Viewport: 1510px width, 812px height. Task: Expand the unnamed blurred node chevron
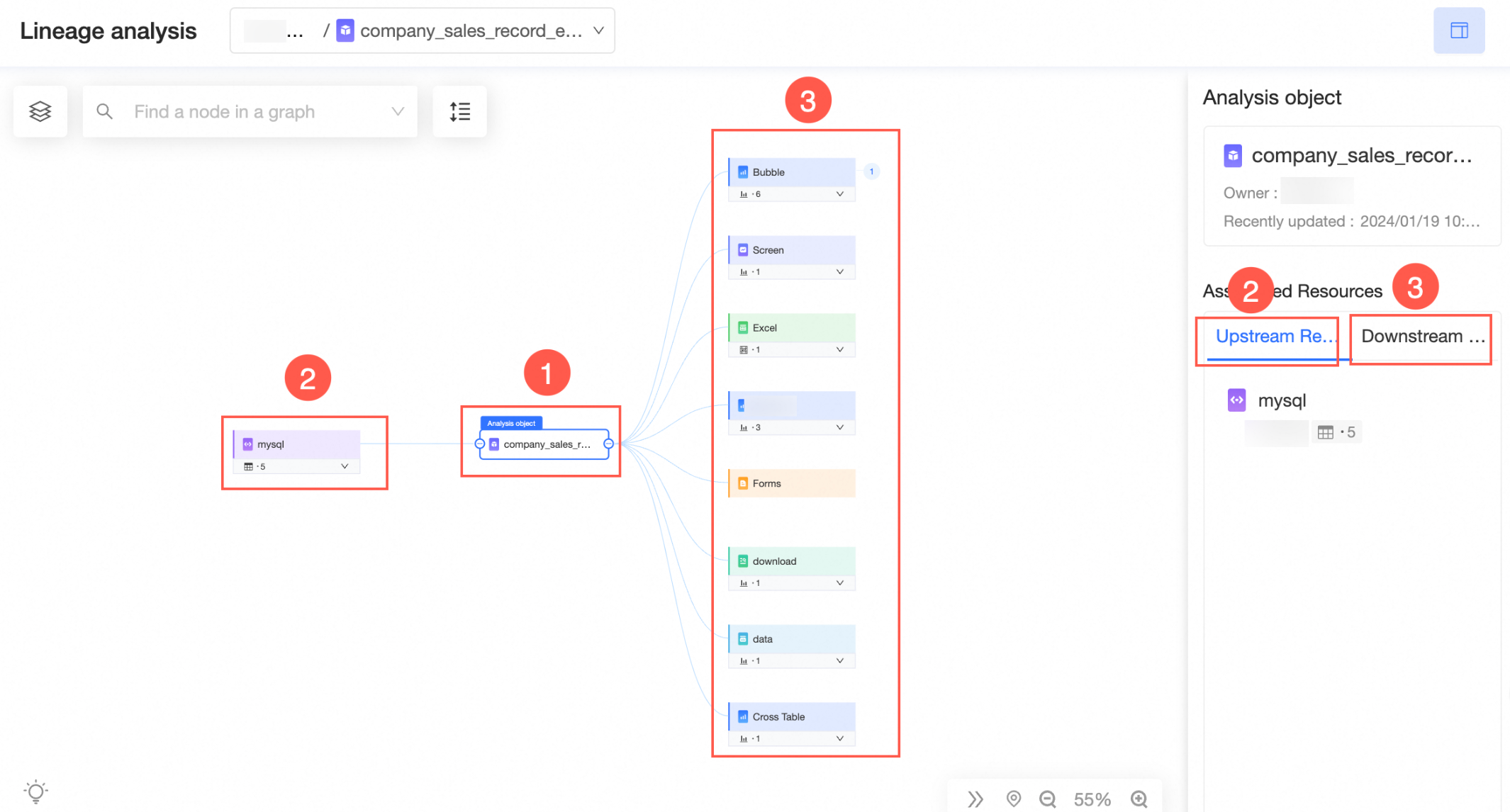840,428
